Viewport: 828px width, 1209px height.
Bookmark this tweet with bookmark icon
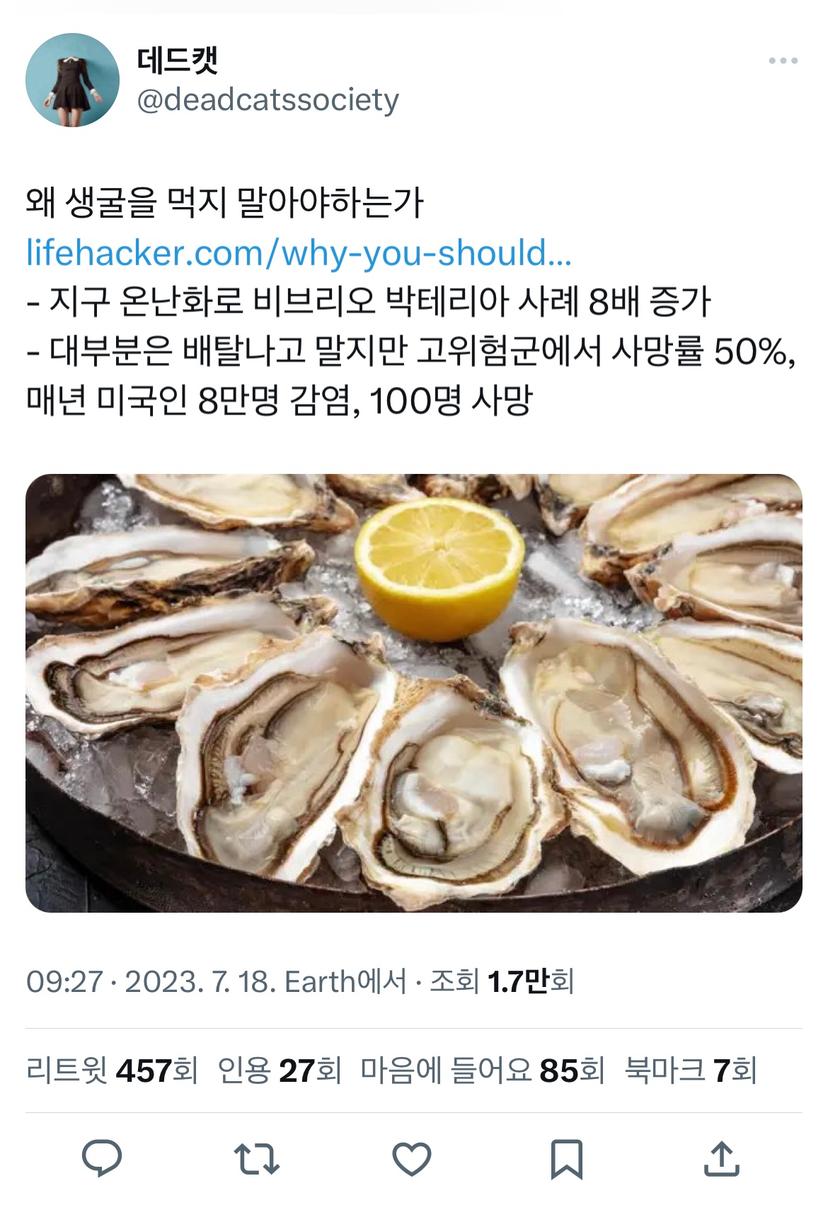point(566,1159)
